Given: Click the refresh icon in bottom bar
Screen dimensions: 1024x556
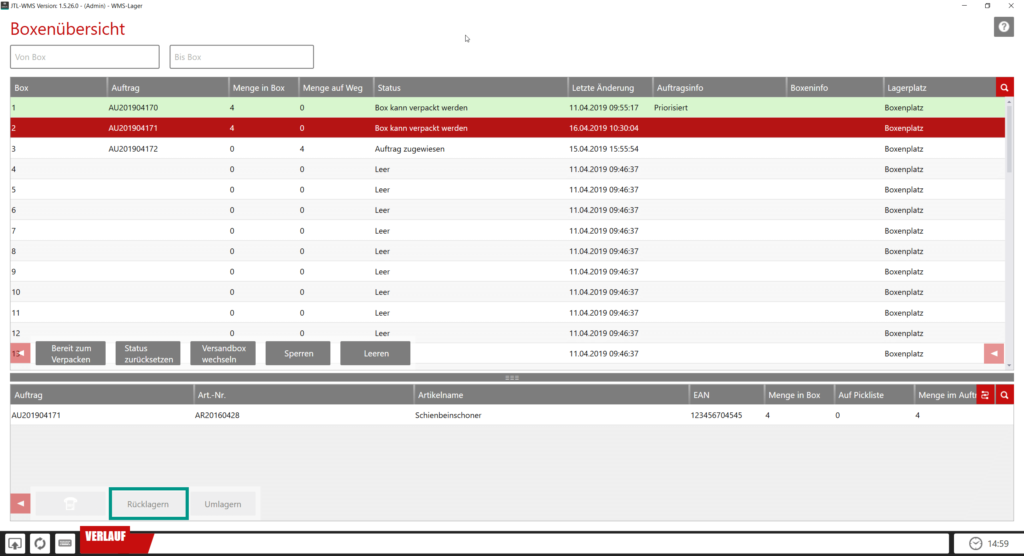Looking at the screenshot, I should tap(40, 543).
